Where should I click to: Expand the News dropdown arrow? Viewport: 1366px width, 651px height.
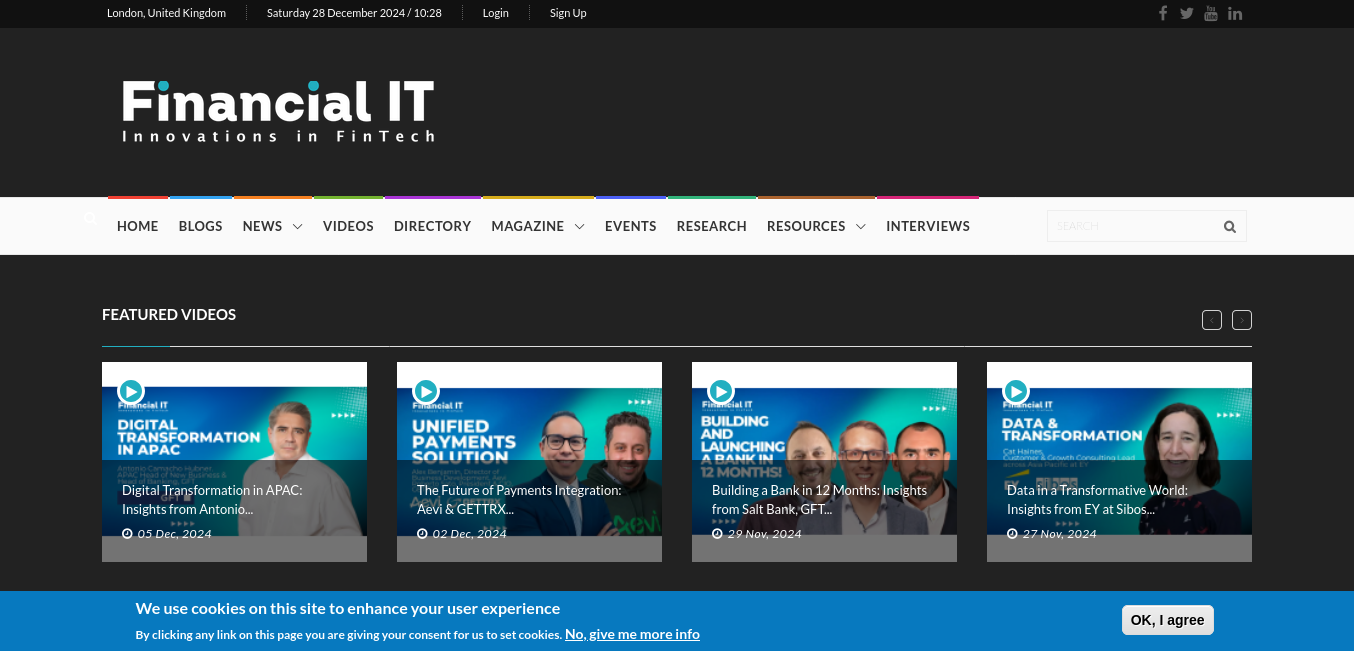pyautogui.click(x=297, y=227)
